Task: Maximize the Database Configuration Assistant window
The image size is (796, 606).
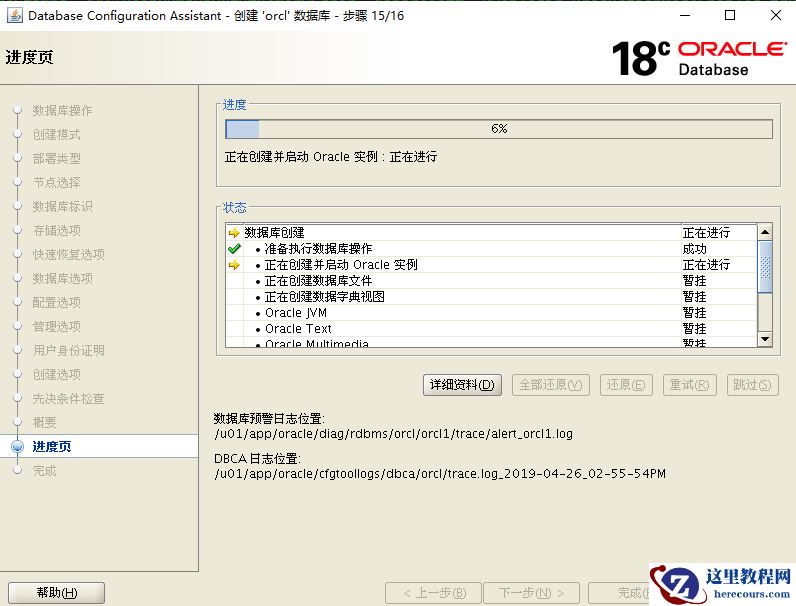Action: 730,15
